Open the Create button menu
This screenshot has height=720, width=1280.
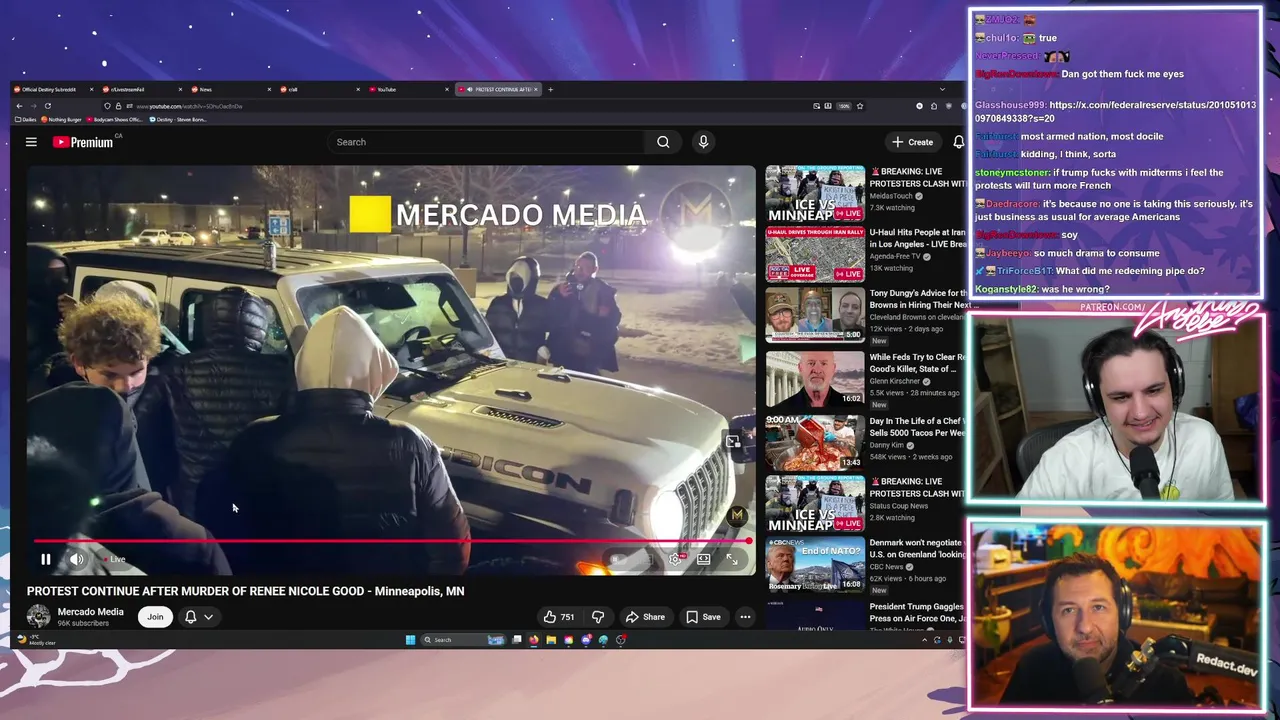coord(913,142)
